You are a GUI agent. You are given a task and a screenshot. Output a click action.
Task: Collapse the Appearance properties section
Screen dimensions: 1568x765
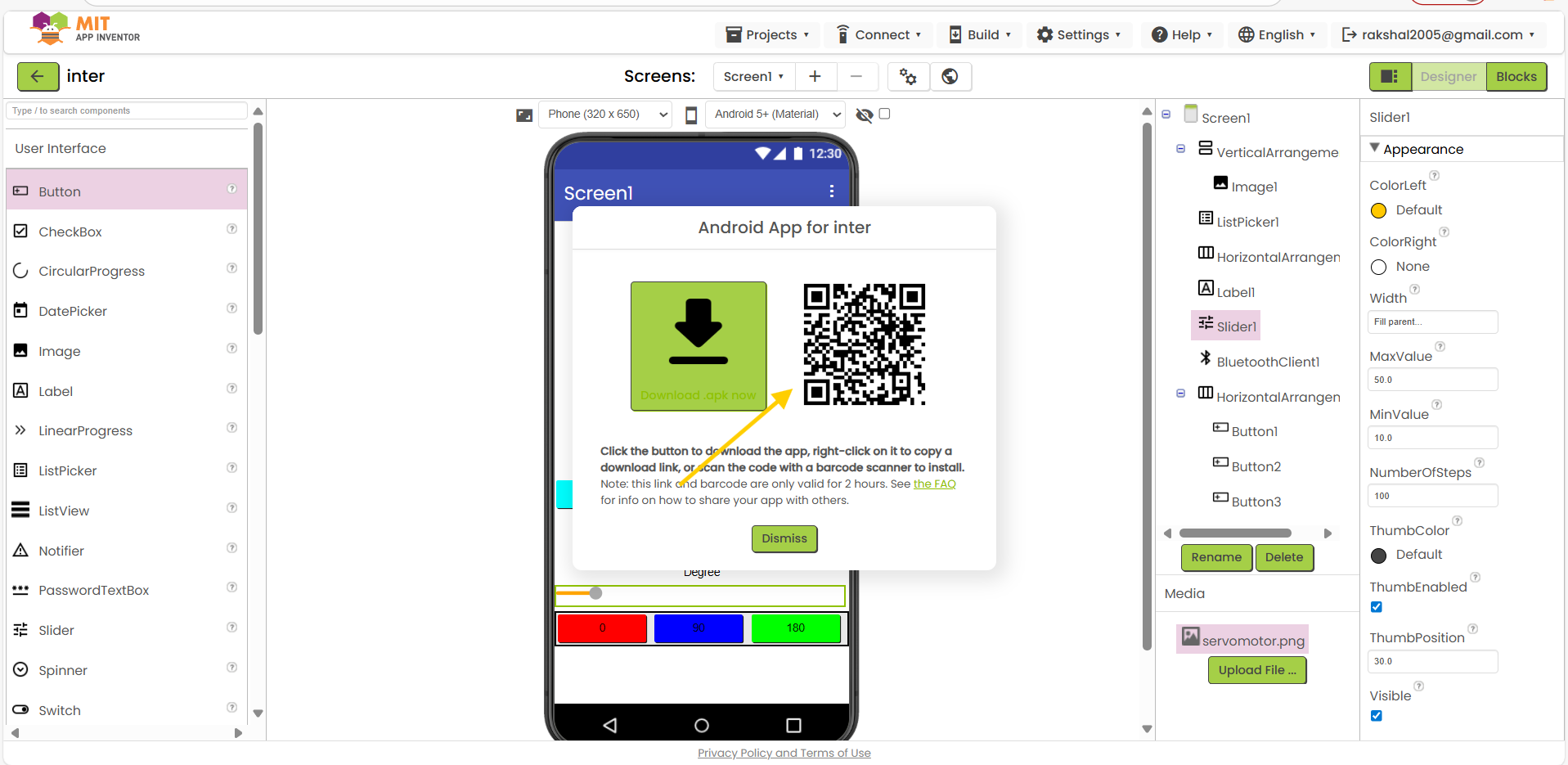(1374, 148)
